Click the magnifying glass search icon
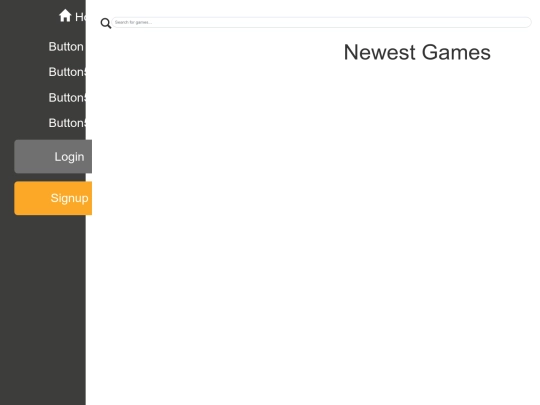Image resolution: width=540 pixels, height=405 pixels. 106,23
